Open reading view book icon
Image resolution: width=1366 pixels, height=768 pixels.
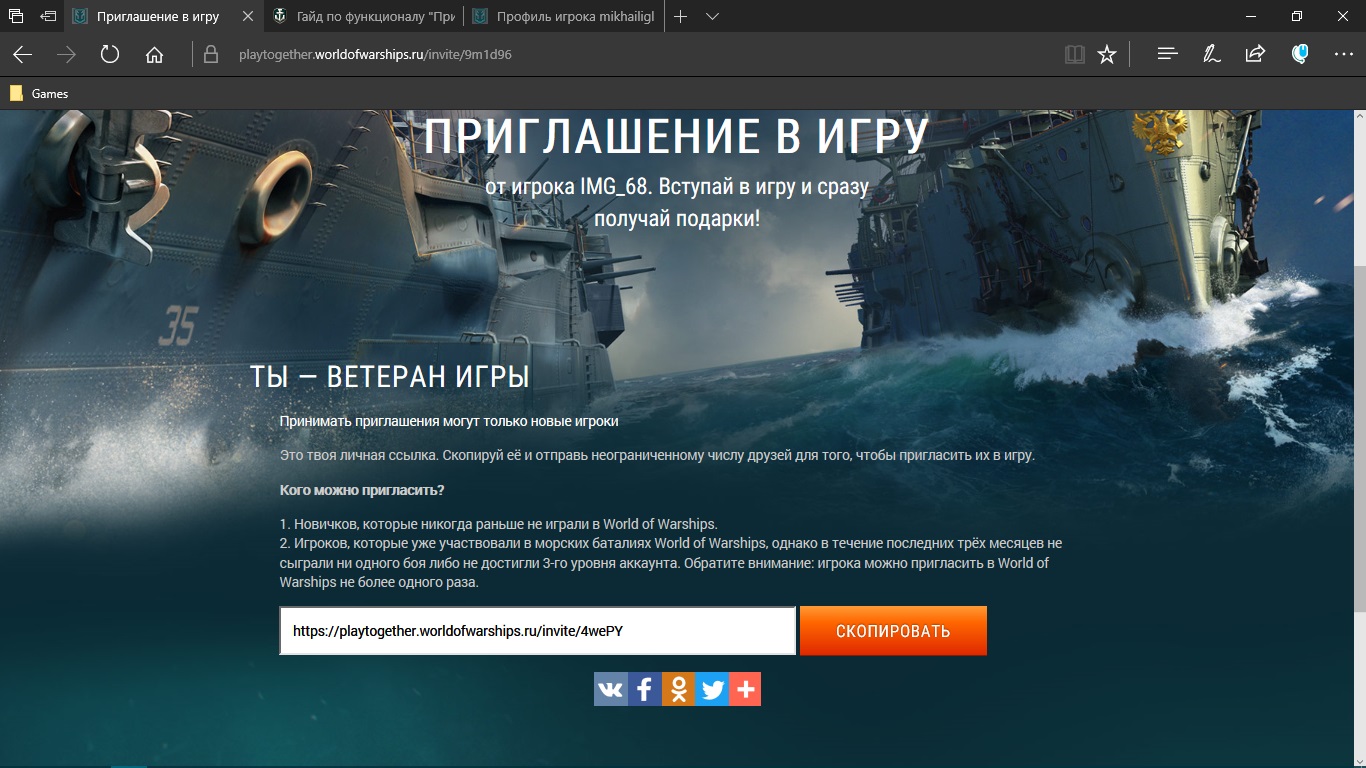tap(1075, 55)
